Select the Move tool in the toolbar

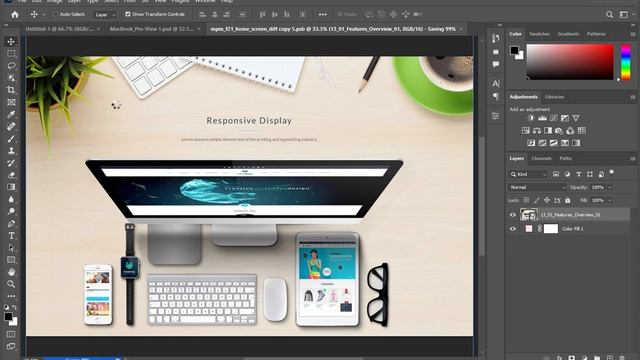(11, 42)
